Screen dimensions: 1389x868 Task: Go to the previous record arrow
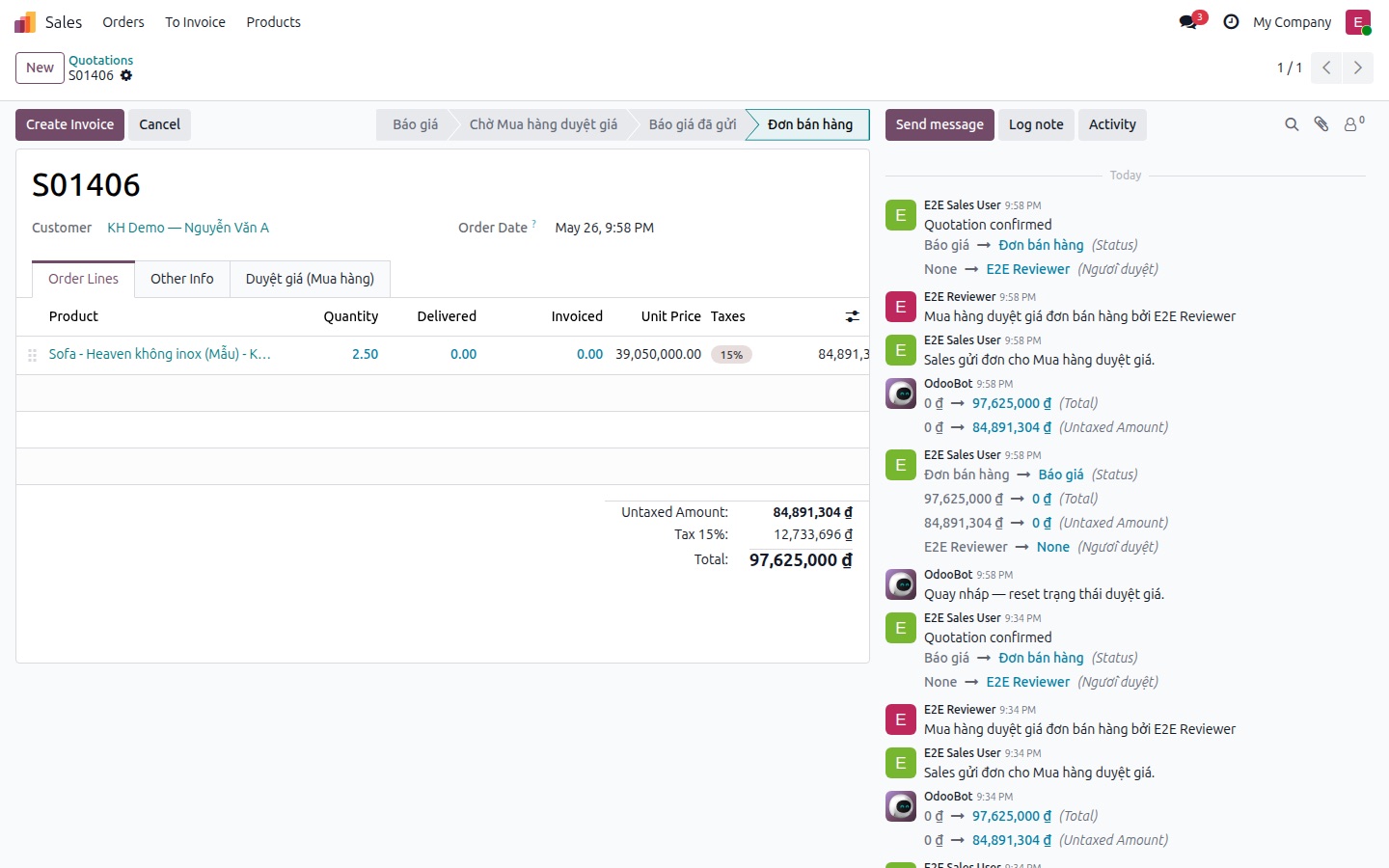coord(1326,68)
